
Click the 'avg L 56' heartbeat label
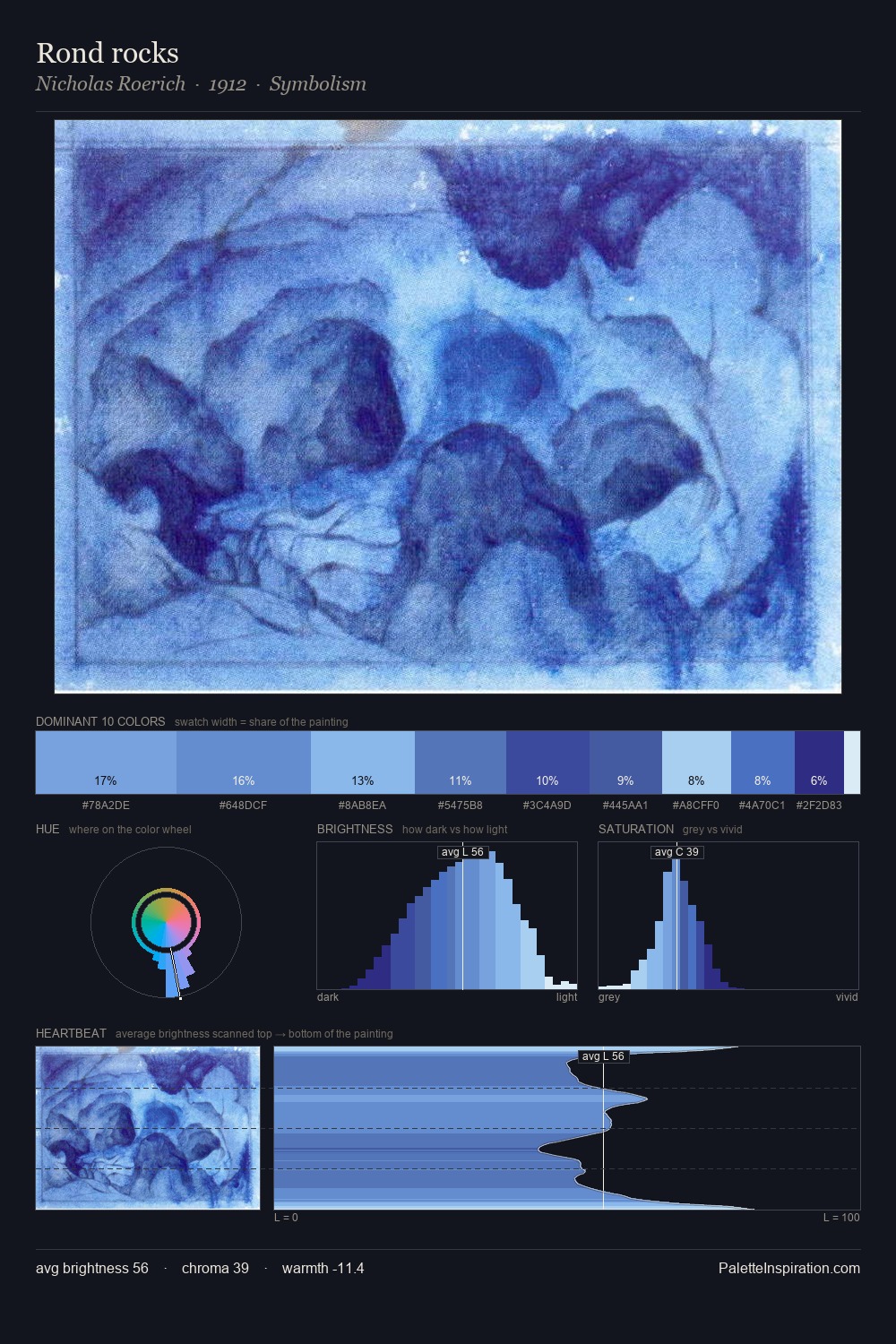(x=603, y=1056)
